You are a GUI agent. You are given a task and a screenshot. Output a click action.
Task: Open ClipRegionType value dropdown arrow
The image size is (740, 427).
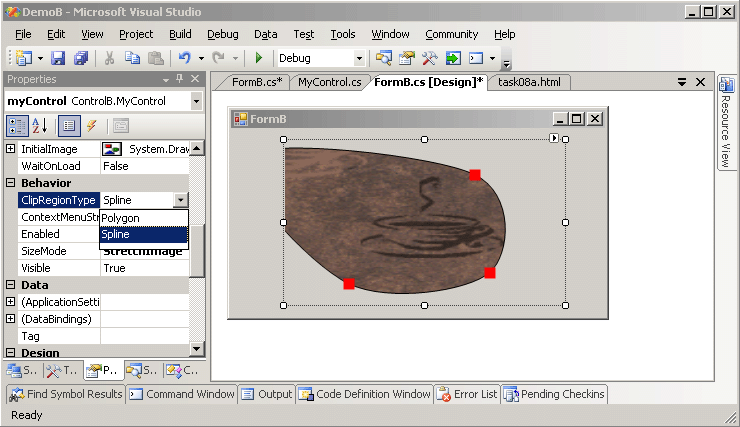[181, 200]
